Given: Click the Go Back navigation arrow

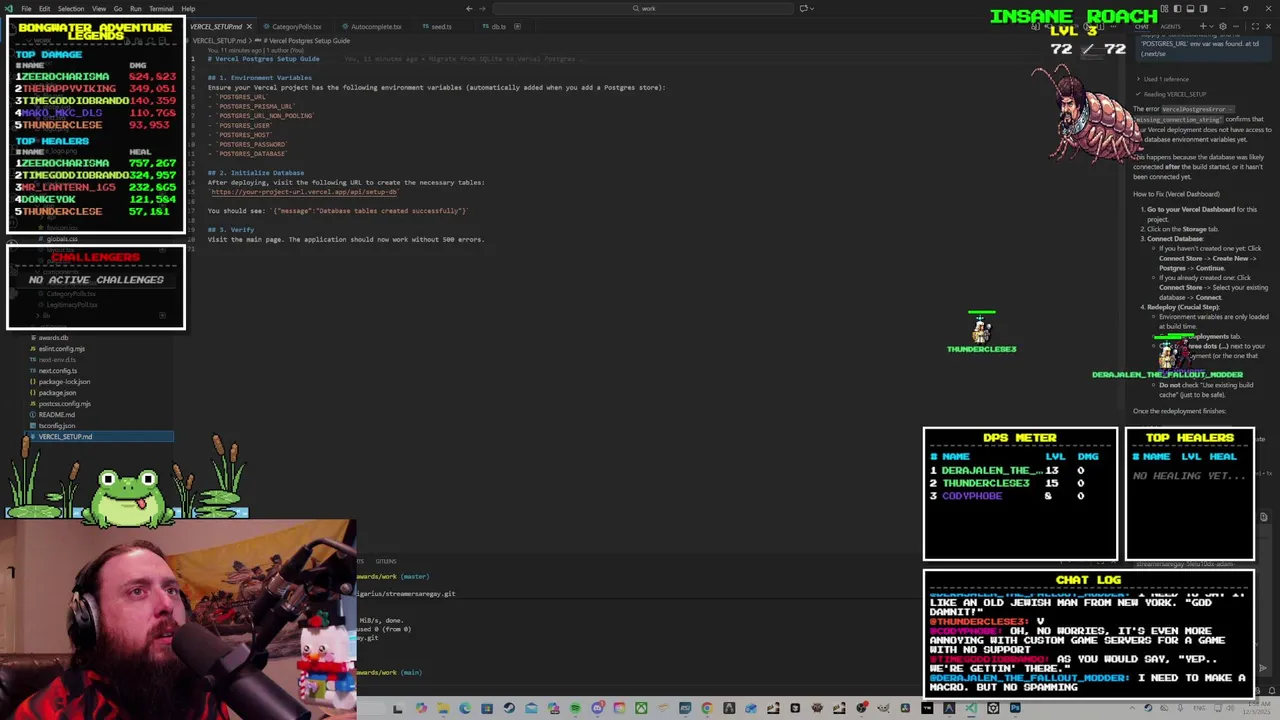Looking at the screenshot, I should 469,8.
